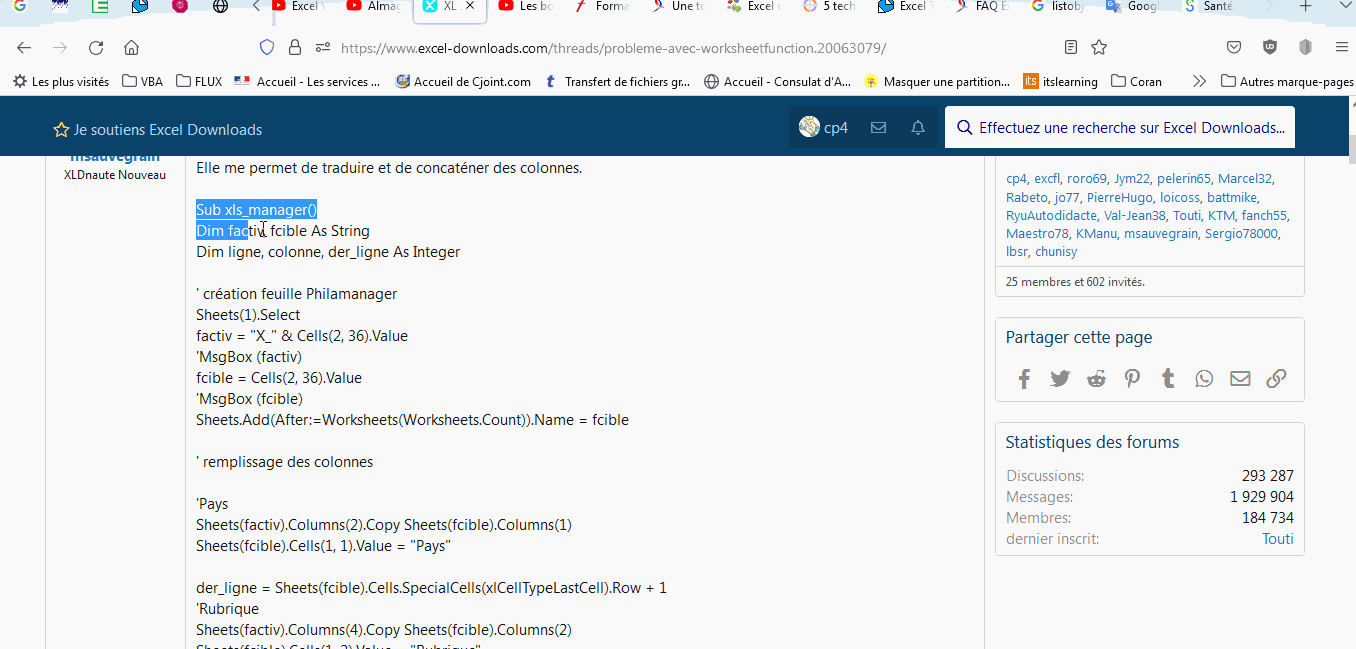Open Accueil de Cjoint.com bookmark
Screen dimensions: 1356x649
[x=463, y=81]
